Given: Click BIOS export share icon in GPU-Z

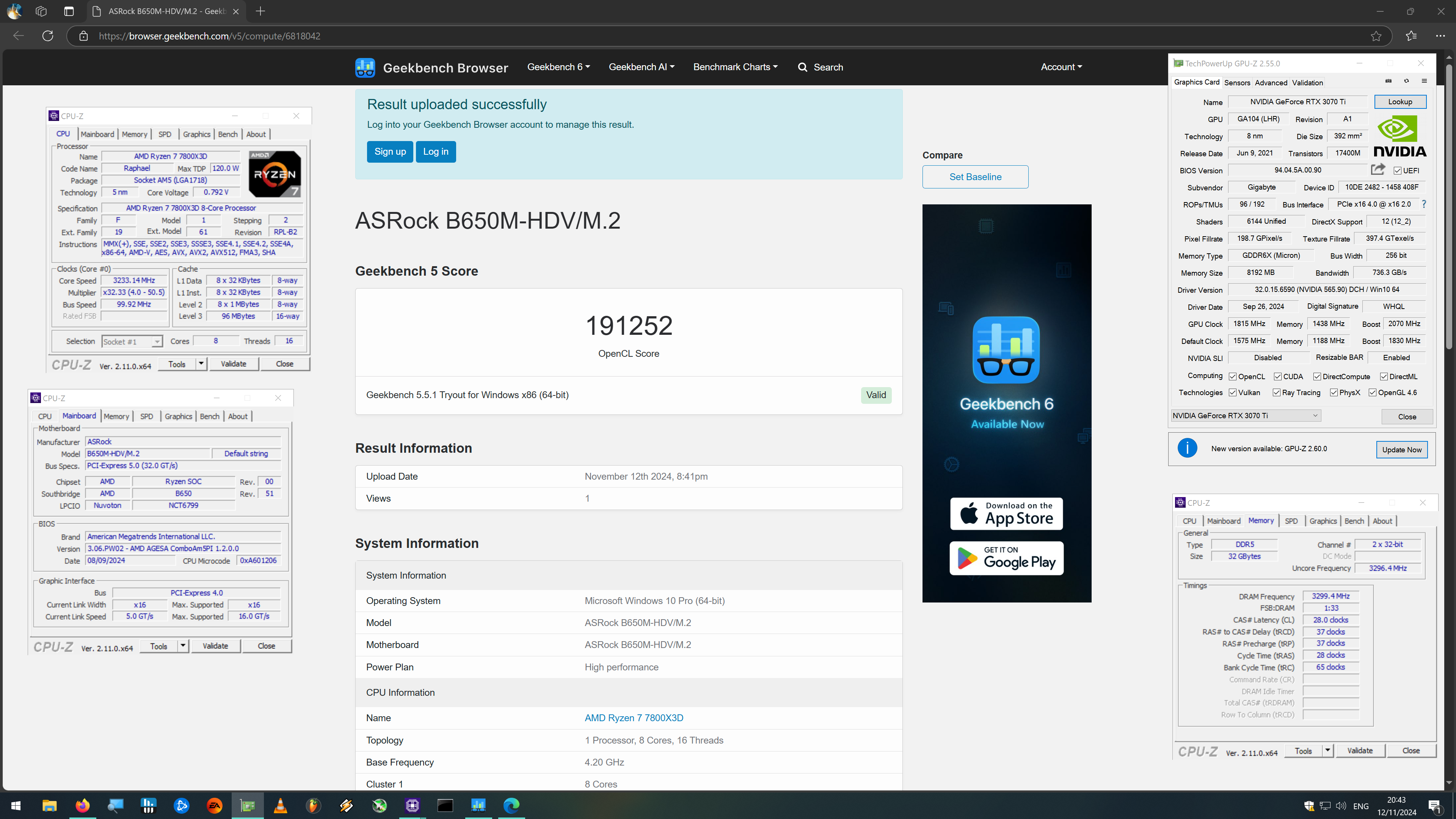Looking at the screenshot, I should click(x=1378, y=169).
